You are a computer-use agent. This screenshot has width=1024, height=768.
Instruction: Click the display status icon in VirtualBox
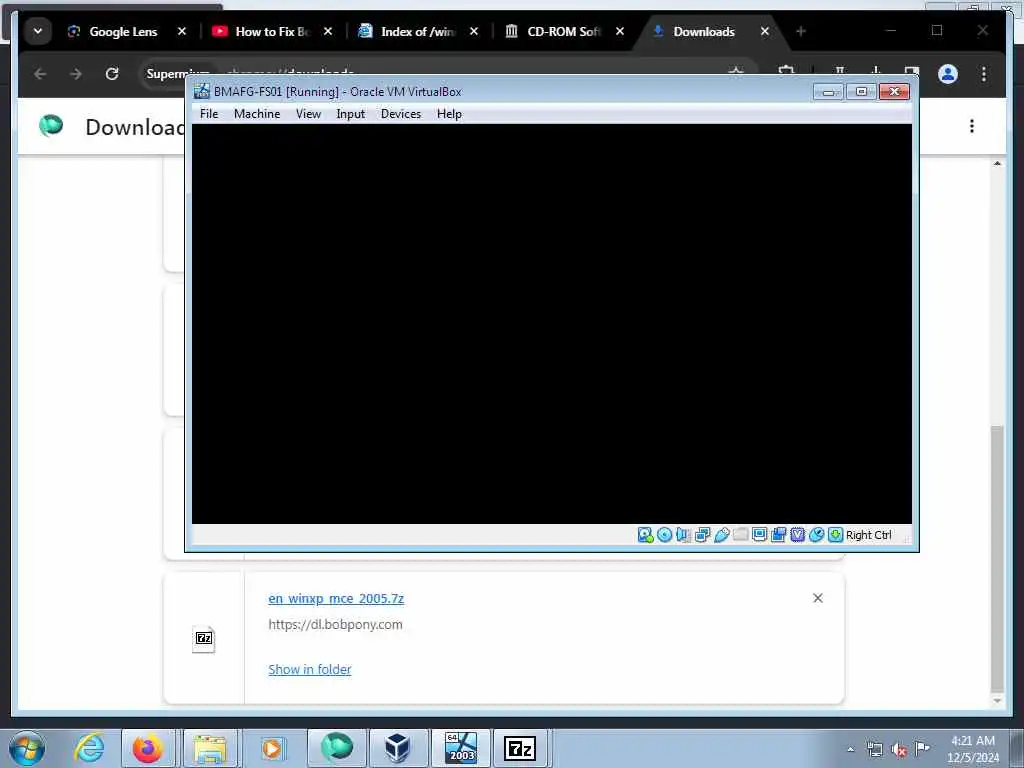pos(760,535)
